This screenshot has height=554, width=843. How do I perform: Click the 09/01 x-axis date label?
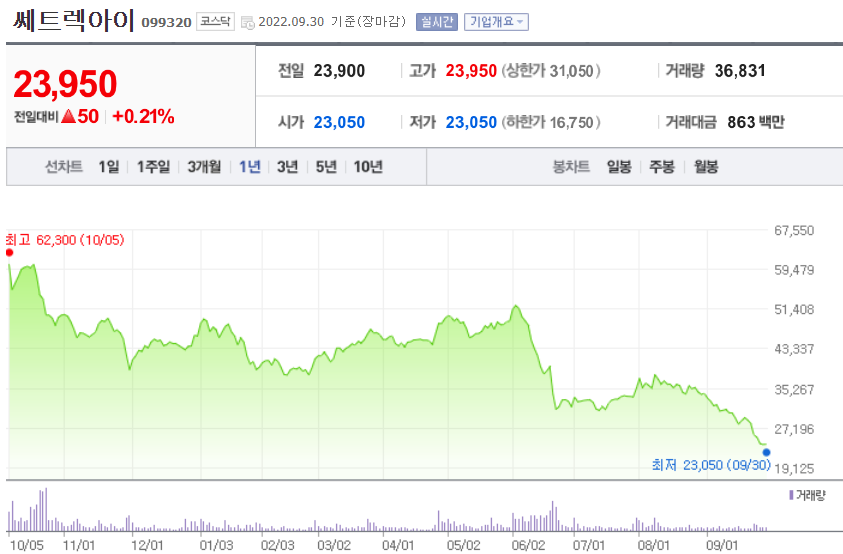722,545
